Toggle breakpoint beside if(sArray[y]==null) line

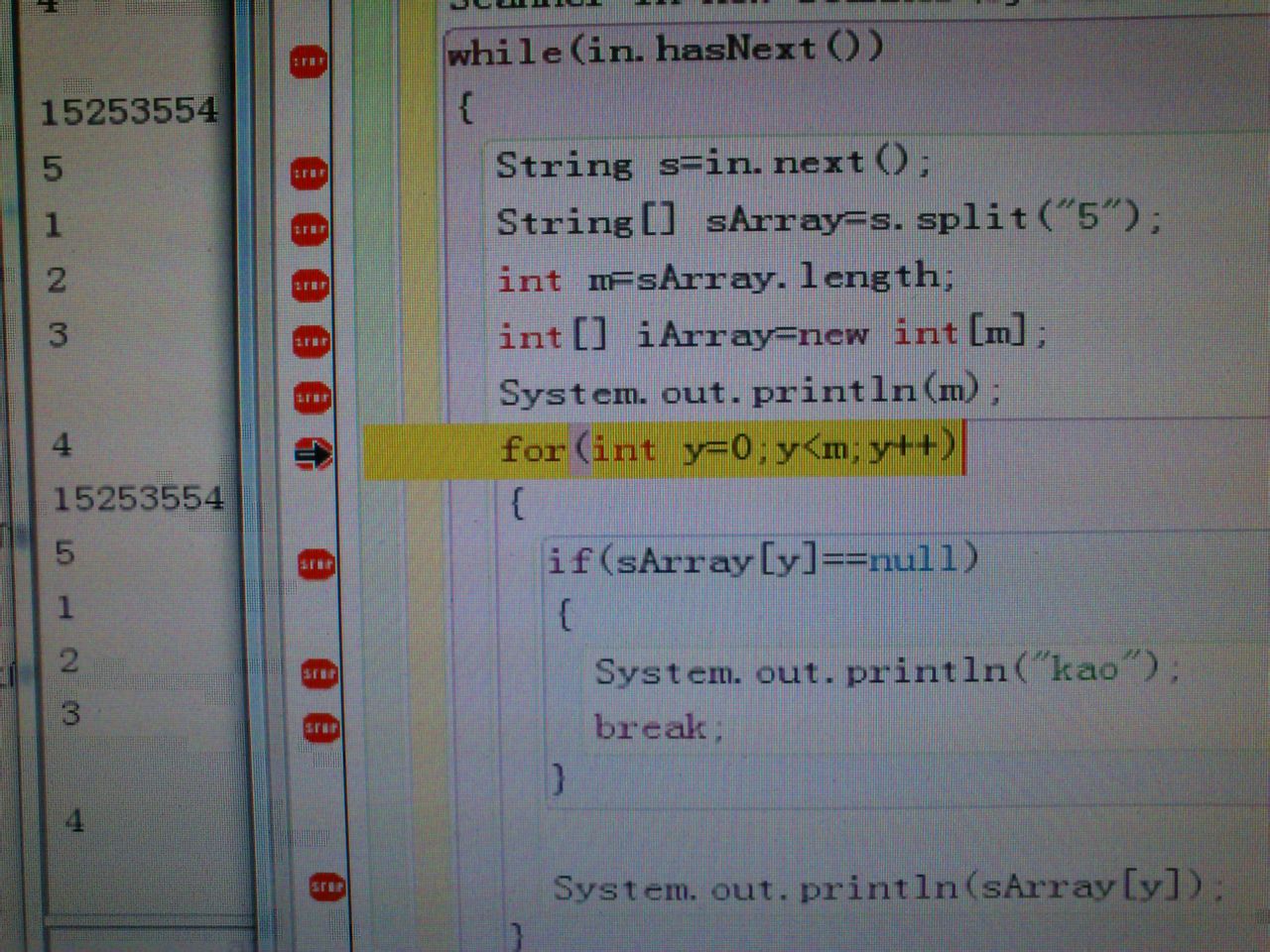317,564
